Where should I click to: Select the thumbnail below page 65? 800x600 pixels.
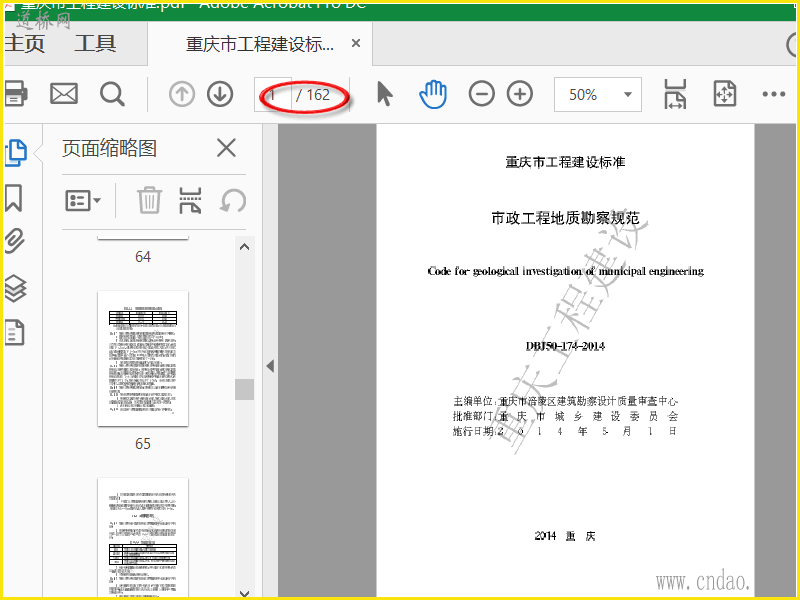(143, 538)
